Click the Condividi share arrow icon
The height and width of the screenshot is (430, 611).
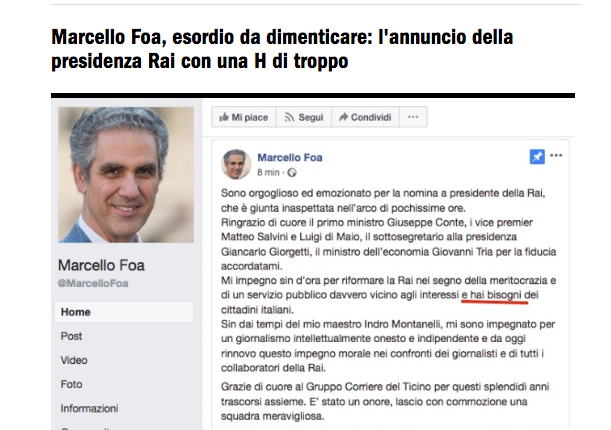point(343,117)
